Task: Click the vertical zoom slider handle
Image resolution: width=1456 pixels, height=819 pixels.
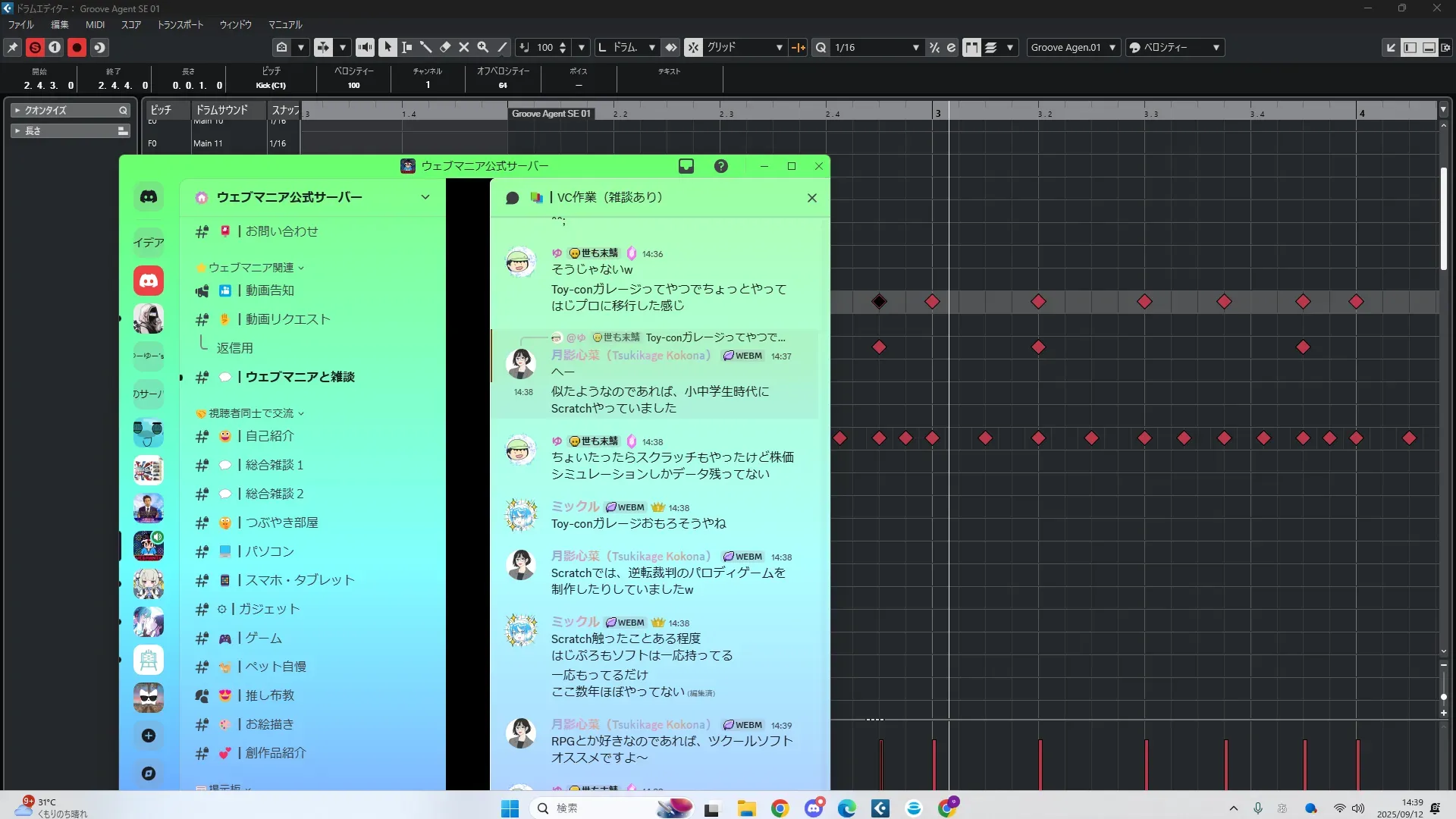Action: click(x=1444, y=696)
